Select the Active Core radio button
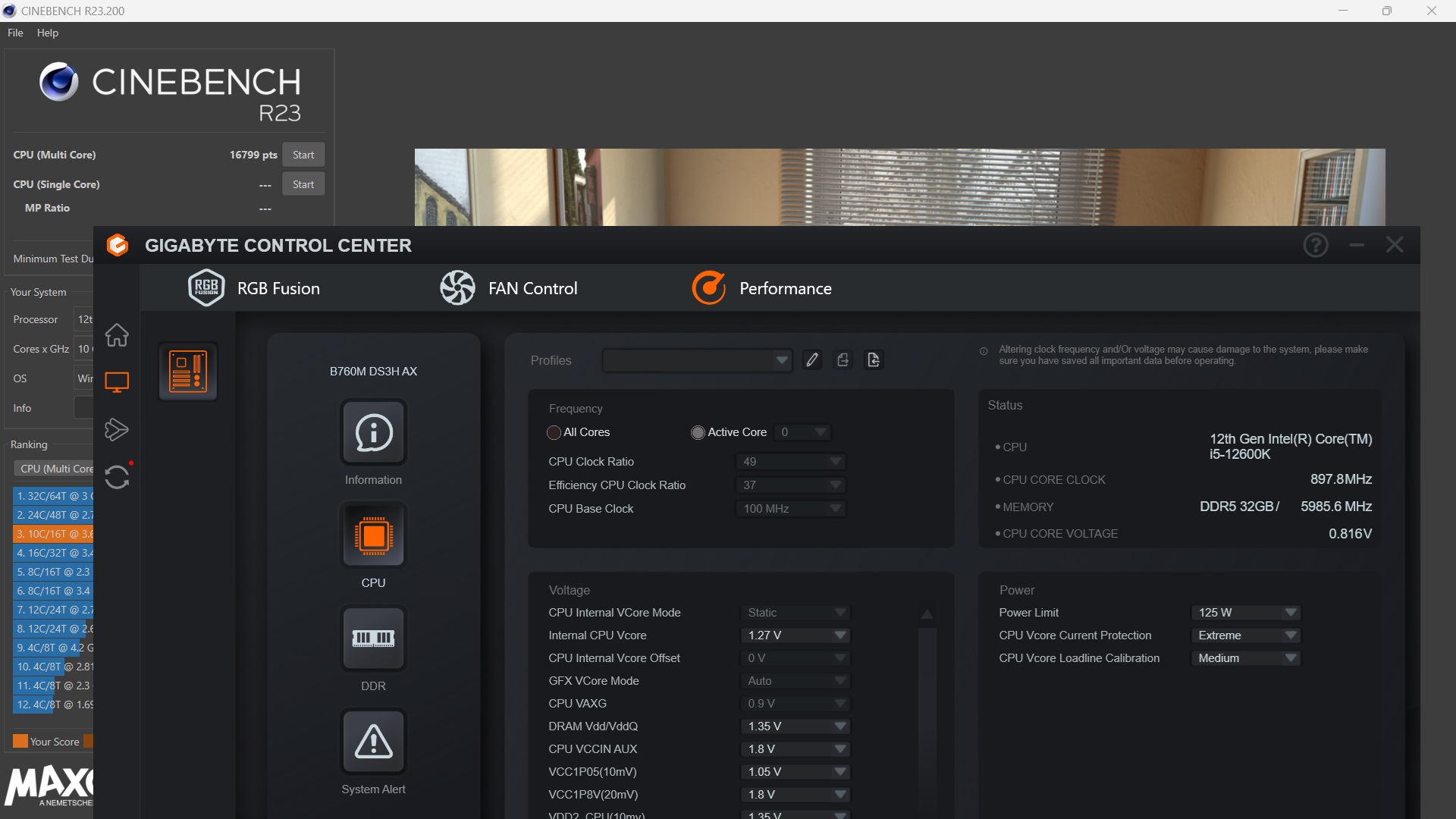Image resolution: width=1456 pixels, height=819 pixels. point(698,433)
